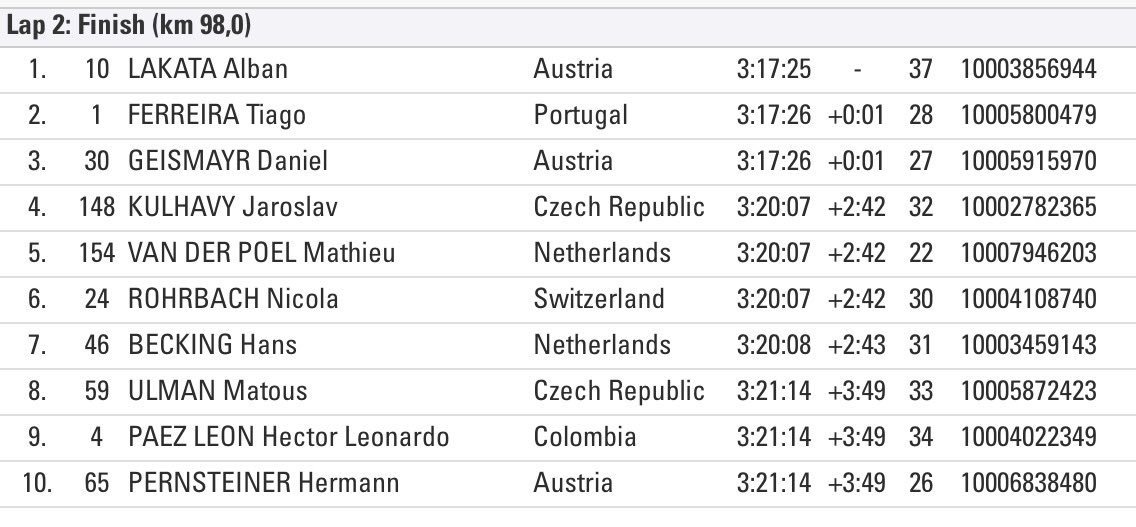Click PAEZ LEON Hector Leonardo
This screenshot has height=527, width=1136.
pyautogui.click(x=288, y=437)
